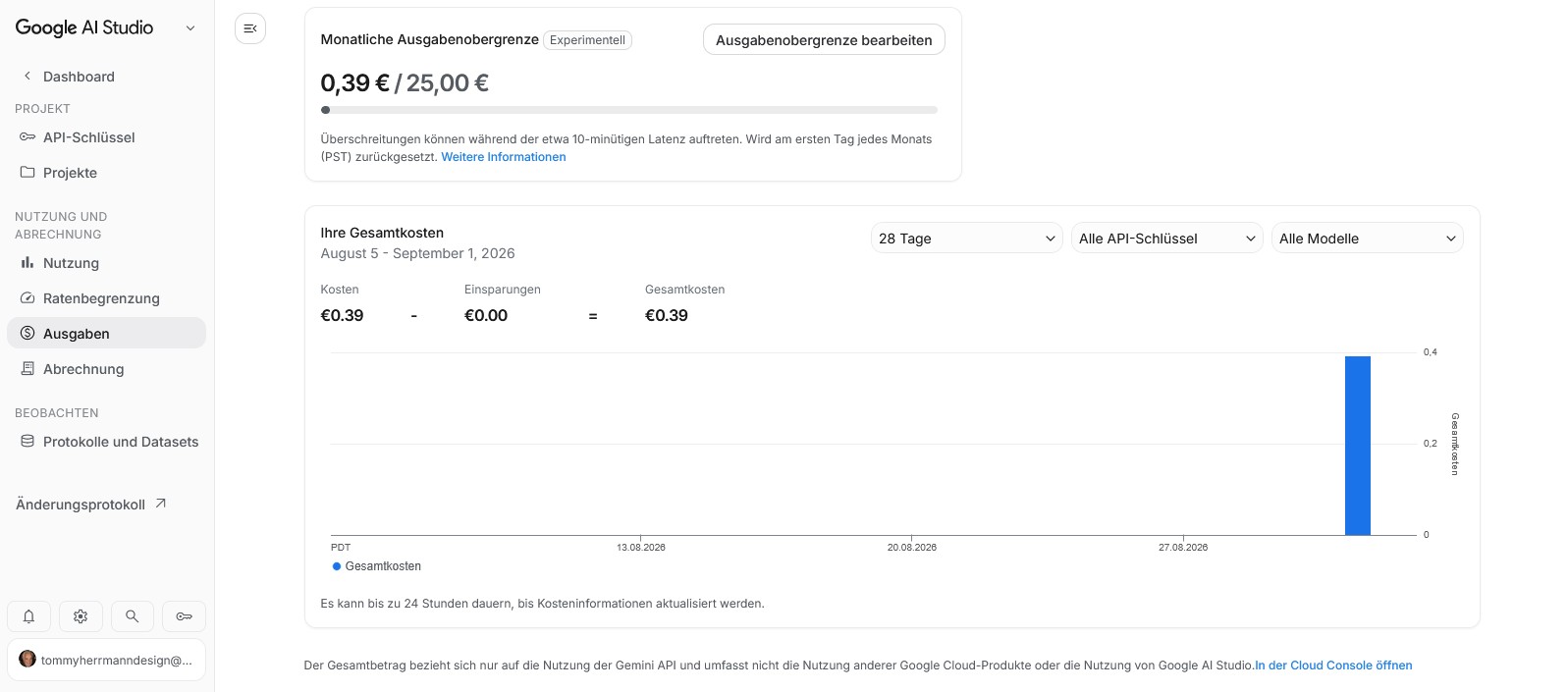The height and width of the screenshot is (692, 1568).
Task: Open In der Cloud Console öffnen link
Action: (x=1333, y=665)
